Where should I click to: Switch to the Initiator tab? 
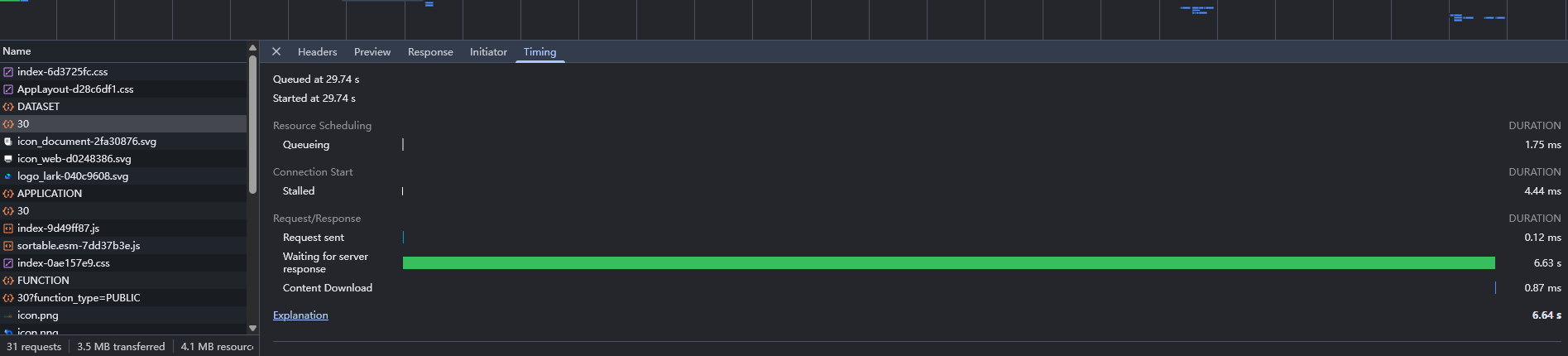[488, 51]
